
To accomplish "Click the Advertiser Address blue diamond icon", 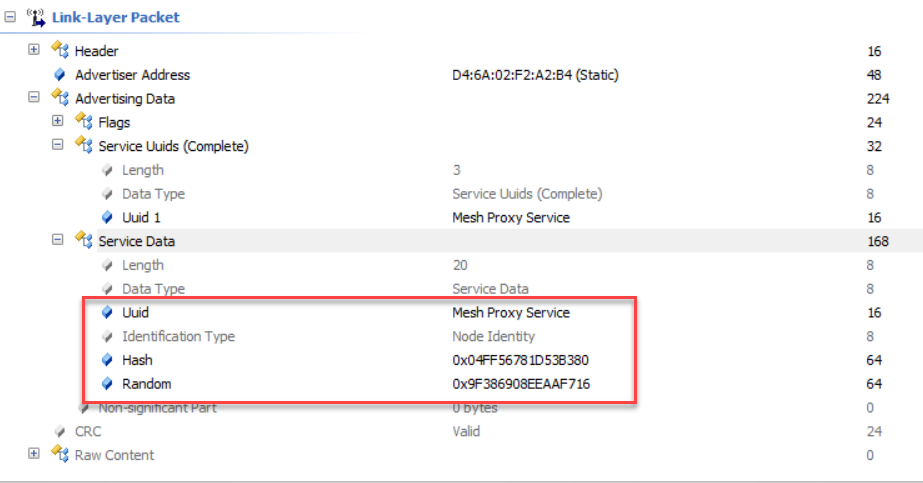I will (60, 75).
